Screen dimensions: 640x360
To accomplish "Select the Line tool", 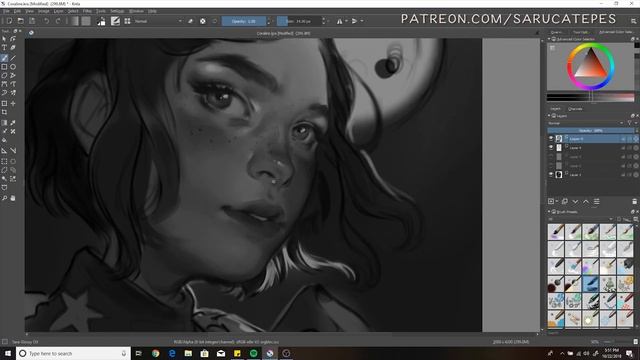I will click(13, 58).
